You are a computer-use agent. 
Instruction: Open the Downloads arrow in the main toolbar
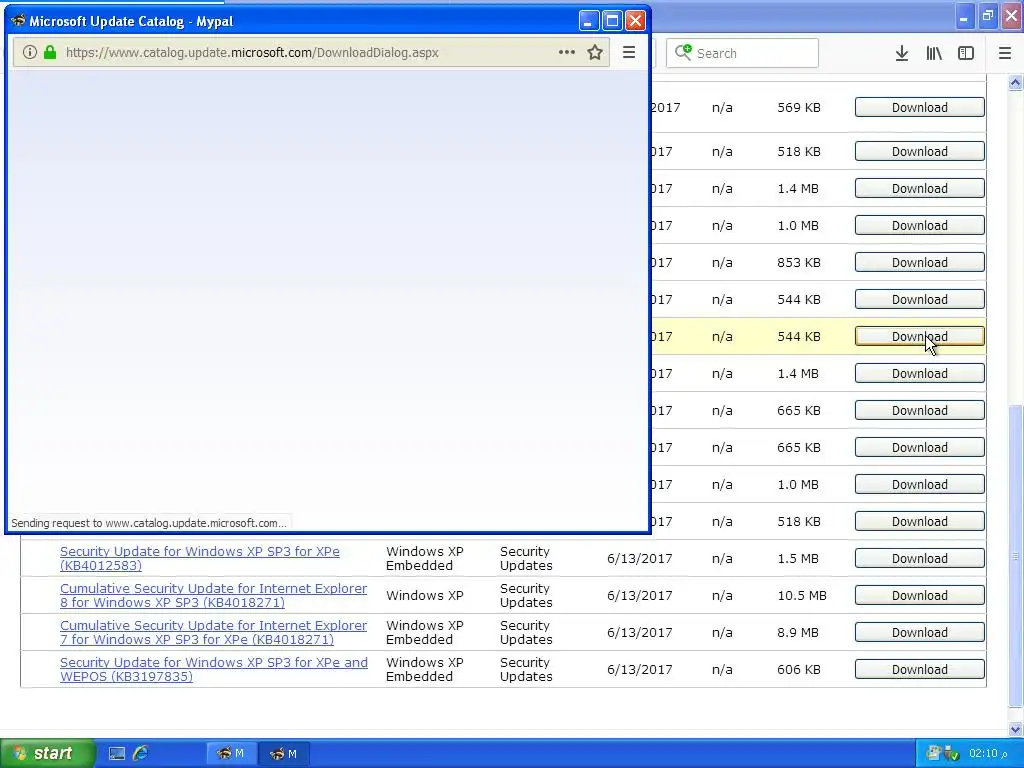[901, 53]
